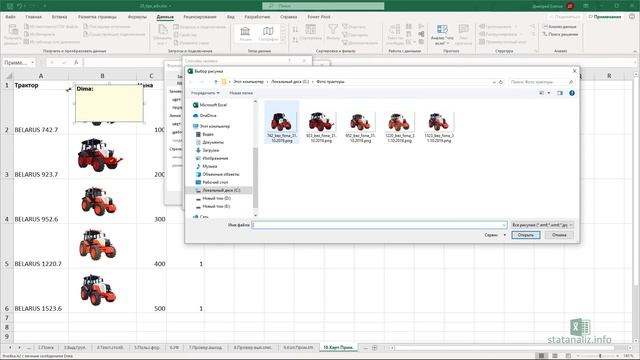
Task: Click the Лист прогноза icon
Action: pyautogui.click(x=463, y=34)
